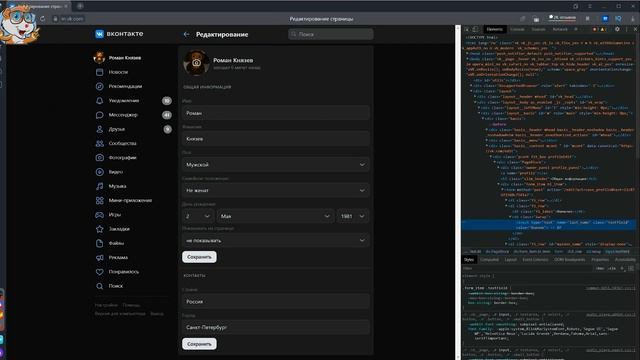Image resolution: width=640 pixels, height=360 pixels.
Task: Open a new browser tab with plus
Action: tap(80, 6)
